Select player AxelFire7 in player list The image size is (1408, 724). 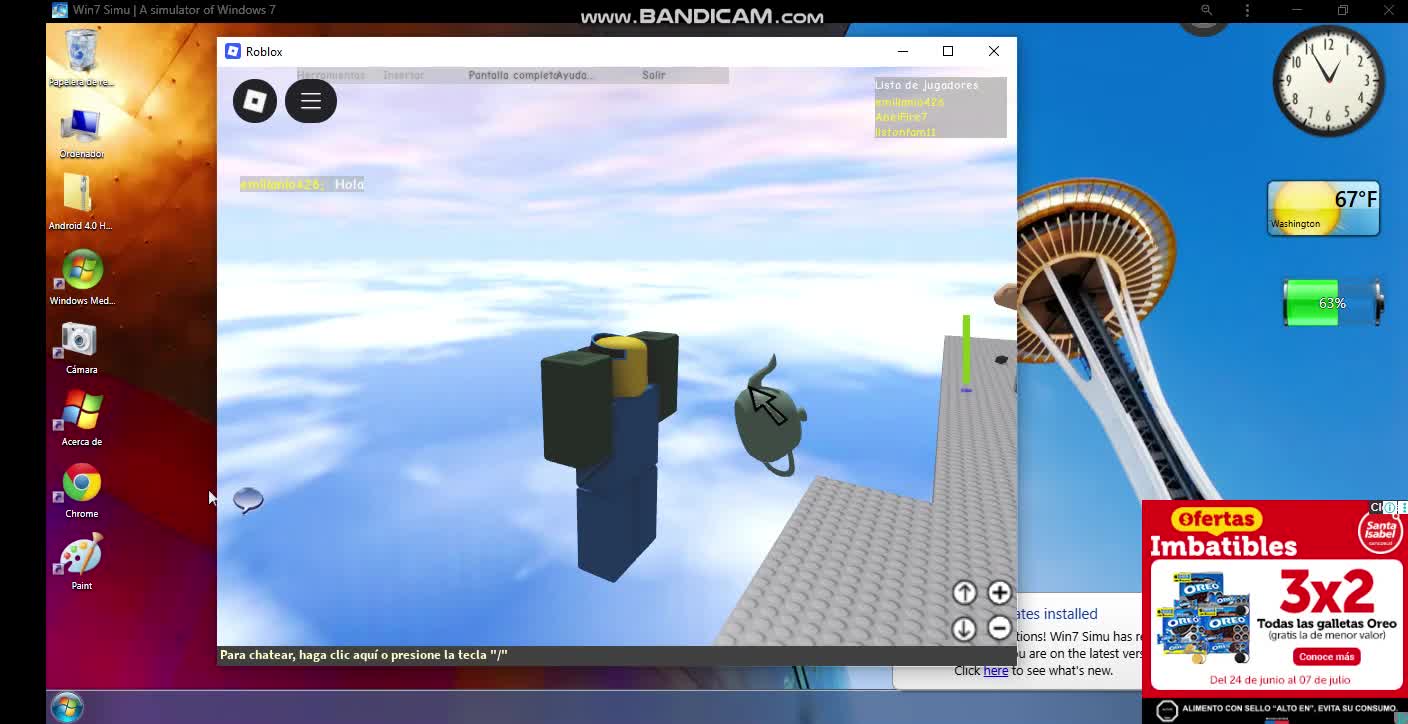(x=901, y=117)
